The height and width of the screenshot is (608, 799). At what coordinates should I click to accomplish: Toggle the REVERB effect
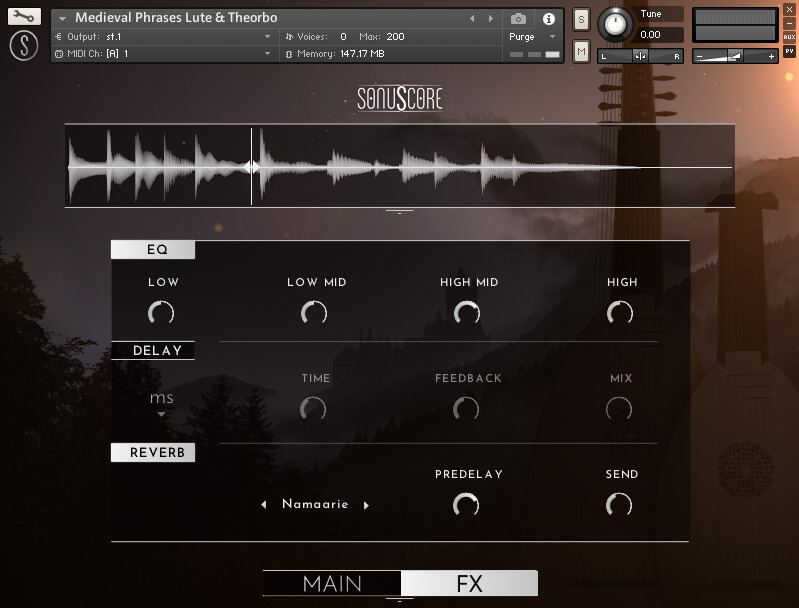[x=153, y=453]
